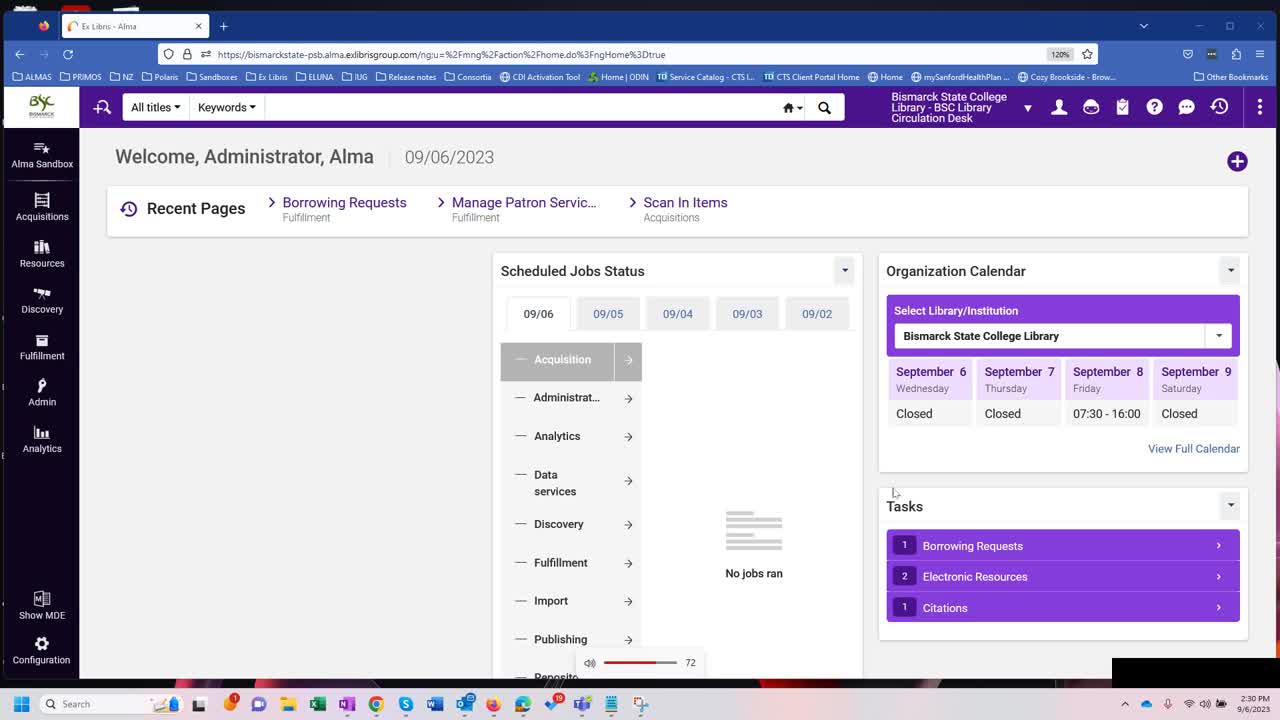
Task: Open the Electronic Resources task row
Action: (x=1063, y=576)
